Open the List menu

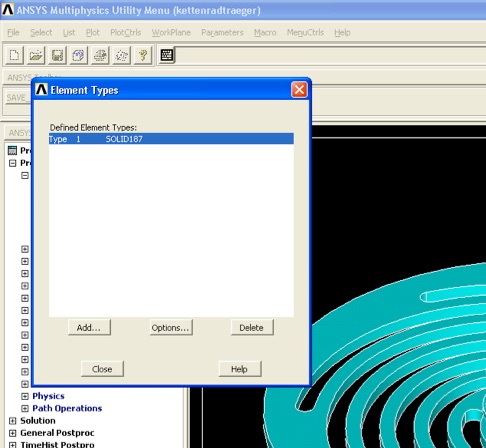pyautogui.click(x=69, y=33)
